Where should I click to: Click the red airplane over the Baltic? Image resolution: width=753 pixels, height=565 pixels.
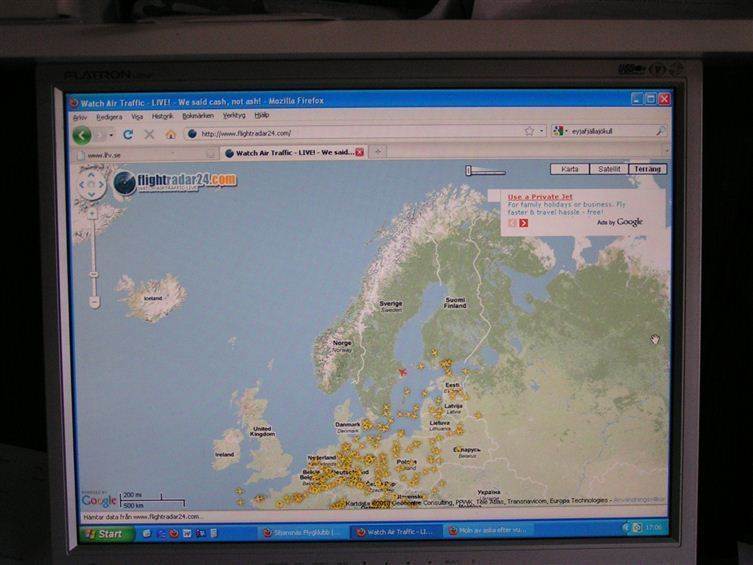pos(402,373)
